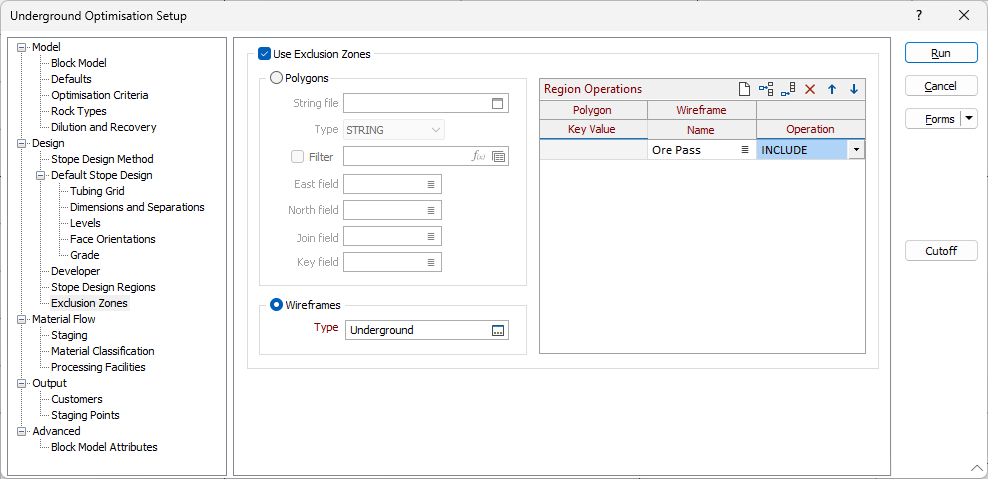The image size is (988, 479).
Task: Open the wireframe list icon beside Ore Pass
Action: point(744,150)
